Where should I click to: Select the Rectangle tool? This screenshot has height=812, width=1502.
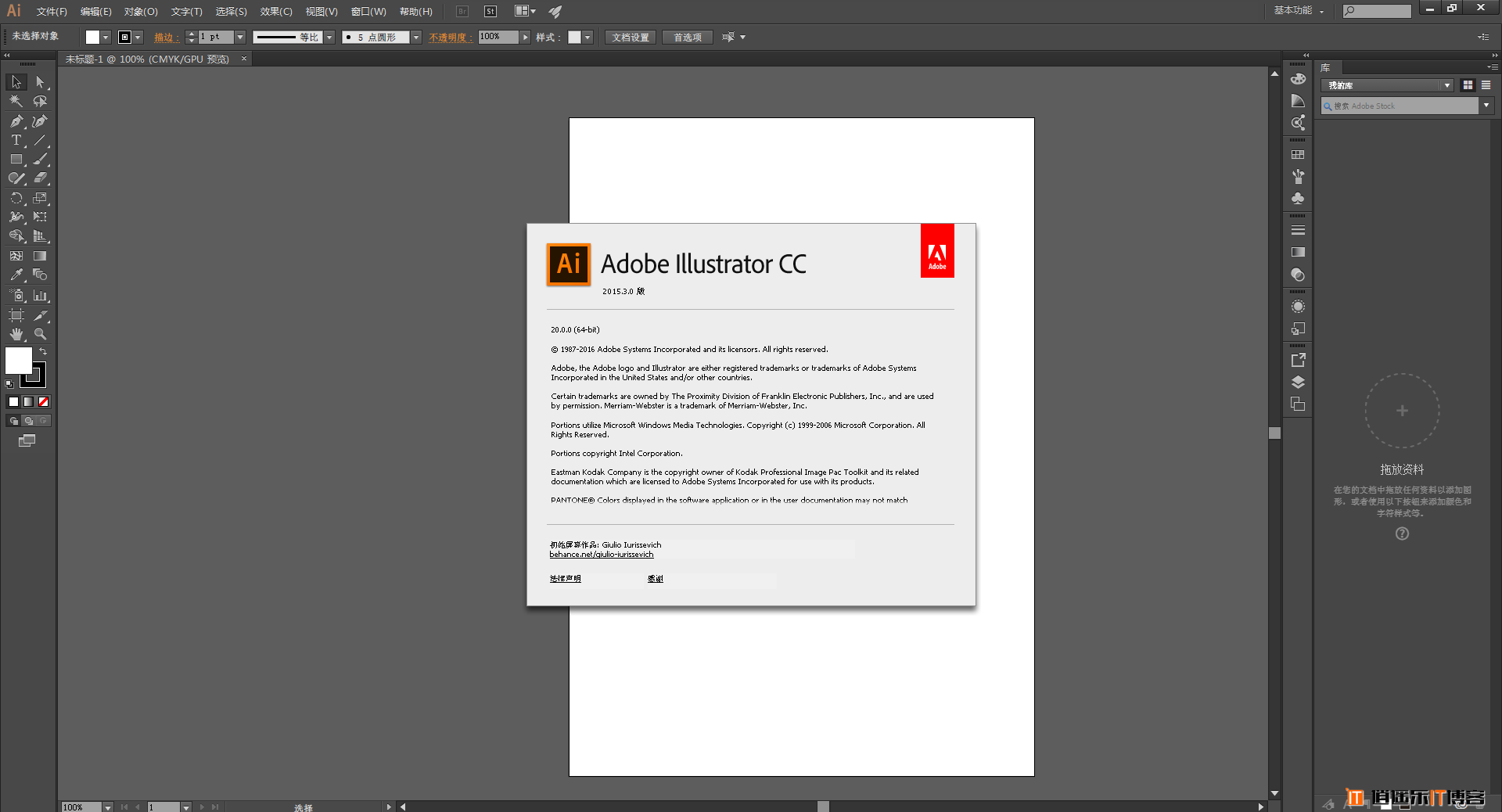[16, 160]
